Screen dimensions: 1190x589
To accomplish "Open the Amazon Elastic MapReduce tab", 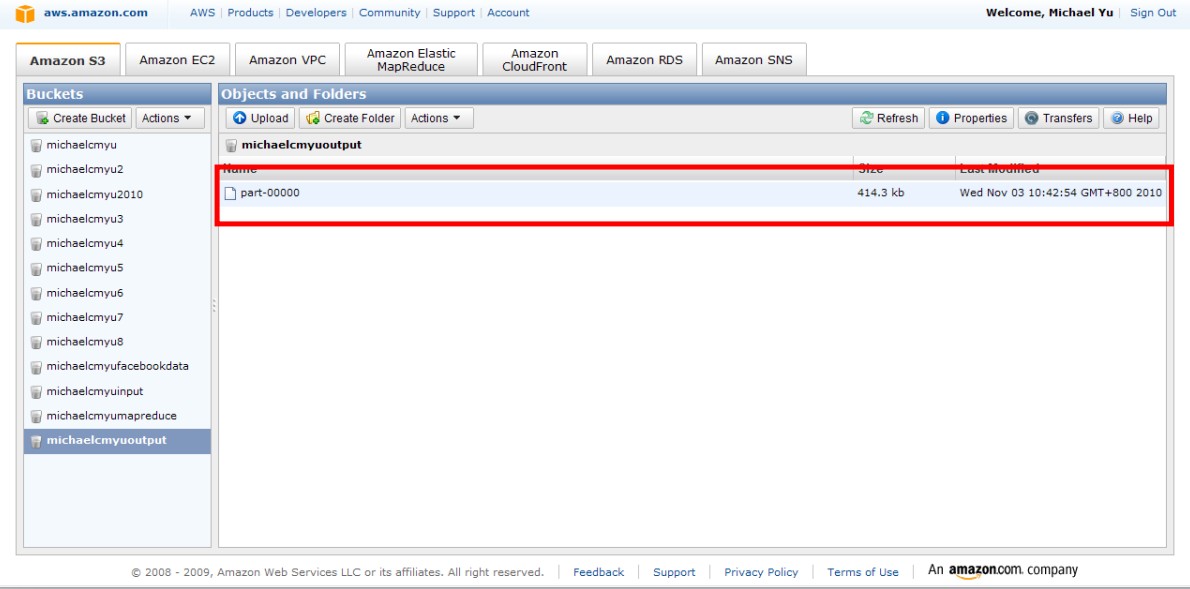I will tap(411, 60).
